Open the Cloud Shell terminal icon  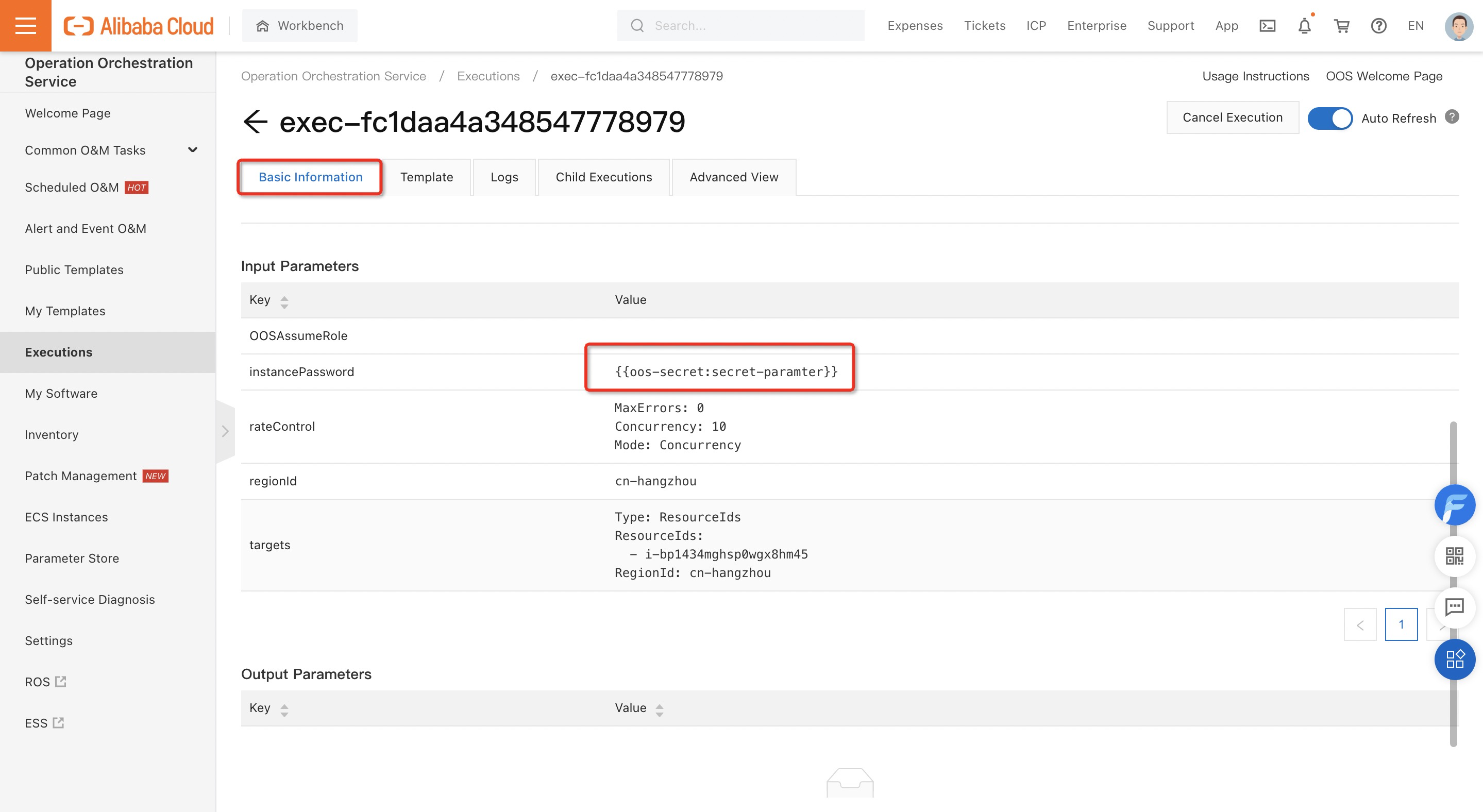(1267, 26)
